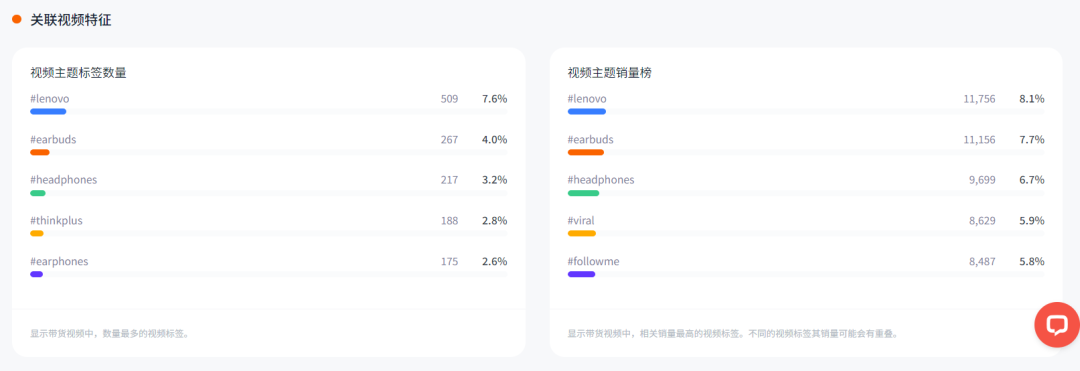Select the 视频主题标签数量 card title
The width and height of the screenshot is (1080, 371).
click(79, 73)
